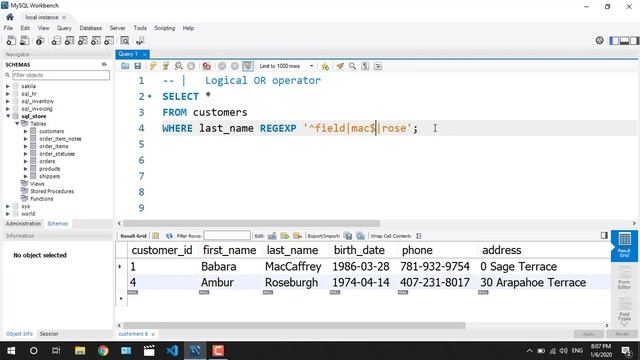Viewport: 640px width, 360px height.
Task: Create a new table toolbar icon
Action: (x=69, y=40)
